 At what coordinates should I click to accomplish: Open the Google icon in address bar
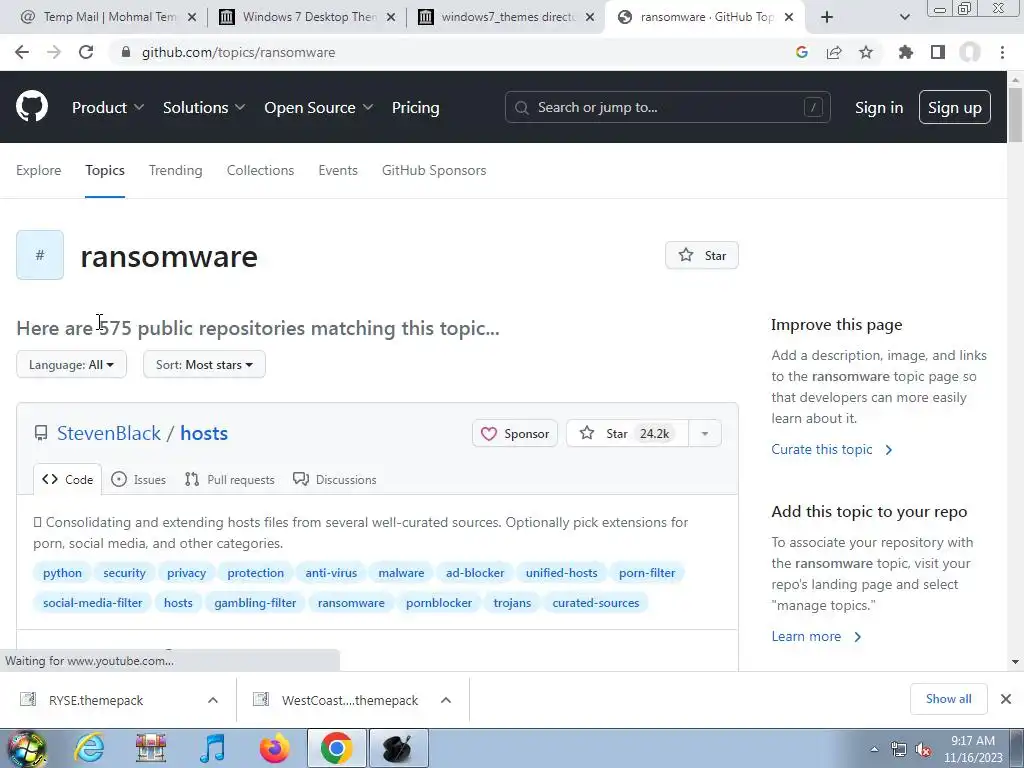(x=802, y=52)
